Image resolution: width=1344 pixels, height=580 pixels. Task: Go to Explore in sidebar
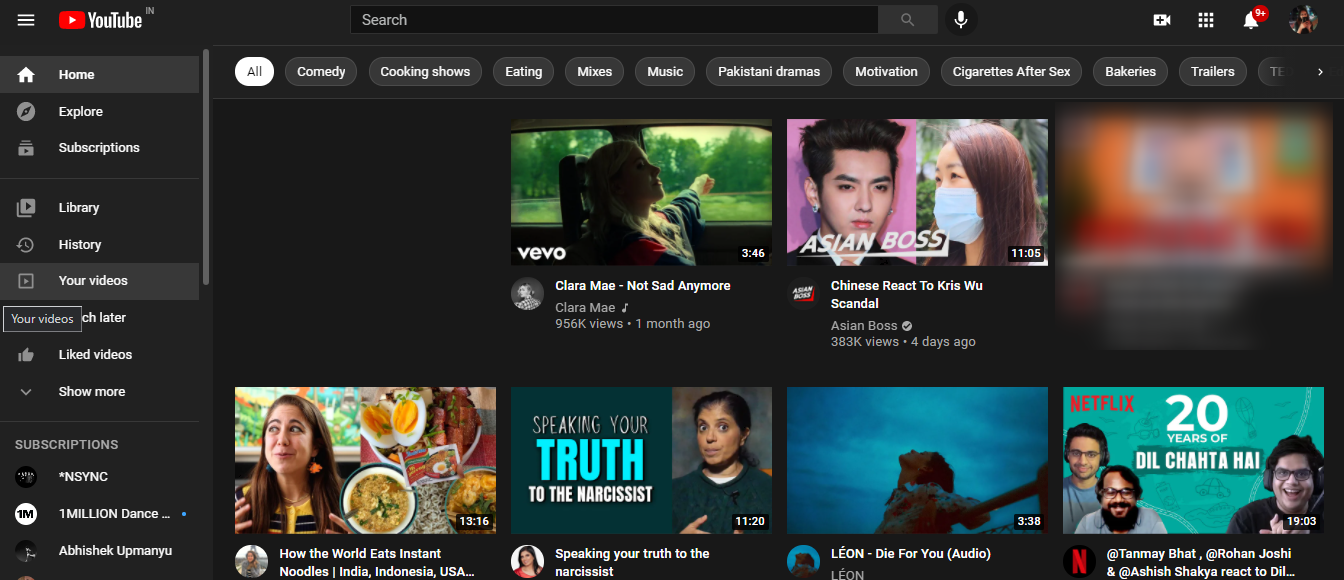[x=80, y=111]
